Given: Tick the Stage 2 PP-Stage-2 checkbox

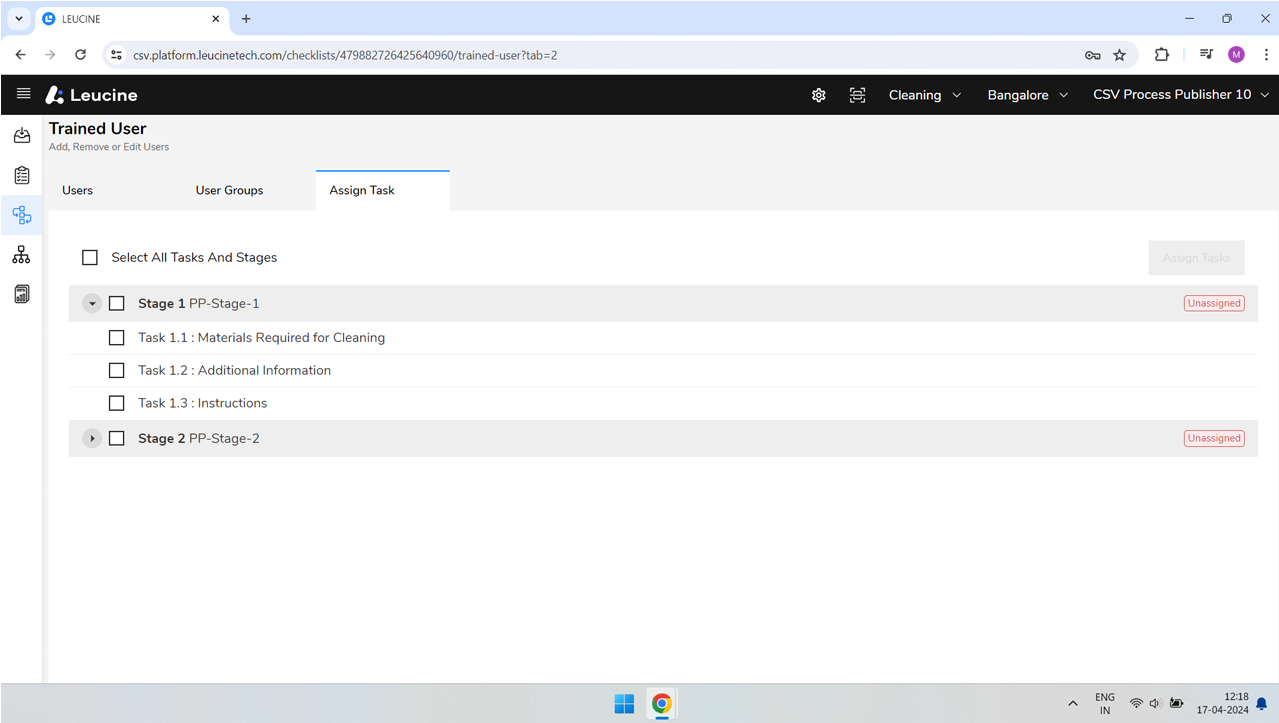Looking at the screenshot, I should tap(117, 438).
